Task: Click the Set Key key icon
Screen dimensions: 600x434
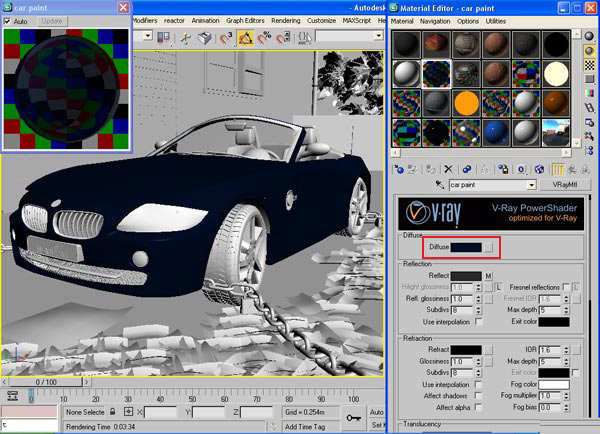Action: pyautogui.click(x=353, y=417)
